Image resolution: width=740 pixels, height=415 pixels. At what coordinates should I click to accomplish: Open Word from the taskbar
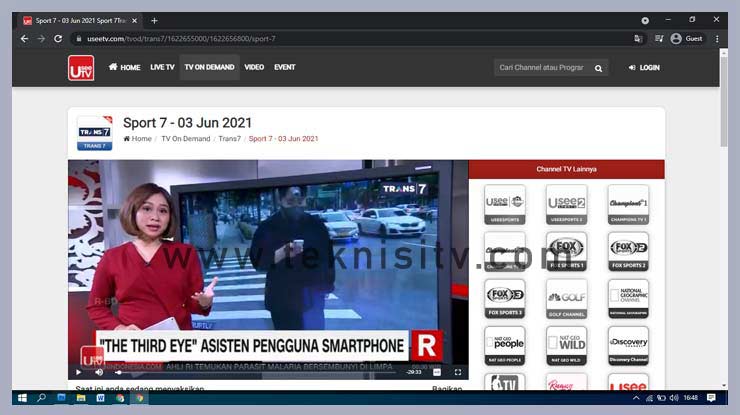(x=101, y=398)
